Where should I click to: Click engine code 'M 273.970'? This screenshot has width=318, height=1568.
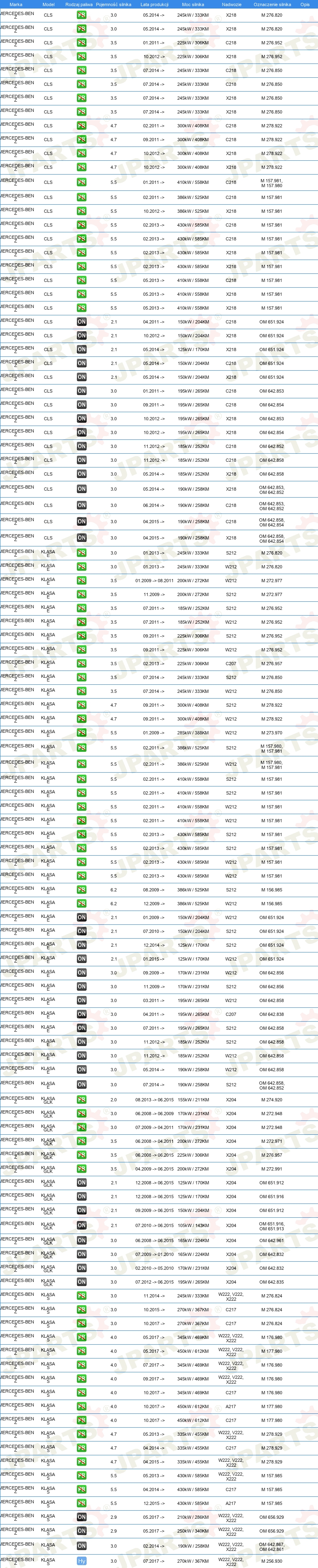click(x=271, y=733)
